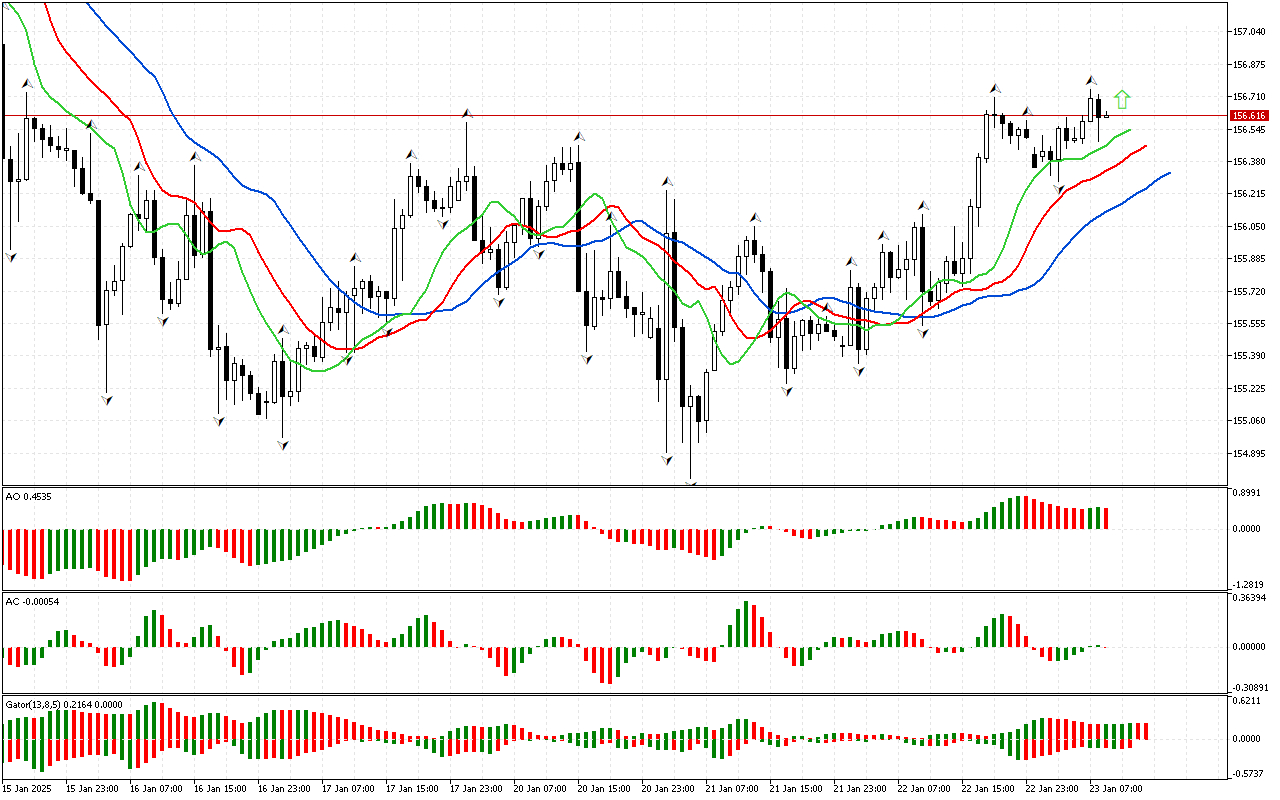Click the 15 Jan 2025 date label
Viewport: 1280px width, 800px height.
tap(28, 788)
